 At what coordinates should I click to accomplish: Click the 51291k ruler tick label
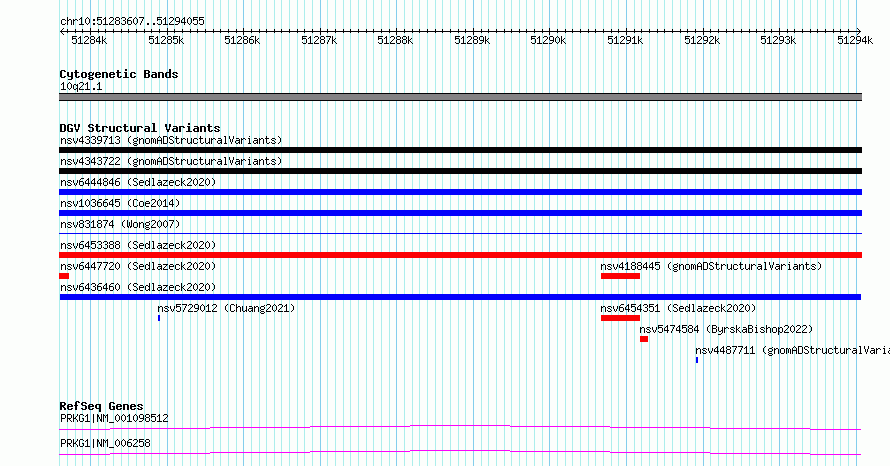(625, 40)
